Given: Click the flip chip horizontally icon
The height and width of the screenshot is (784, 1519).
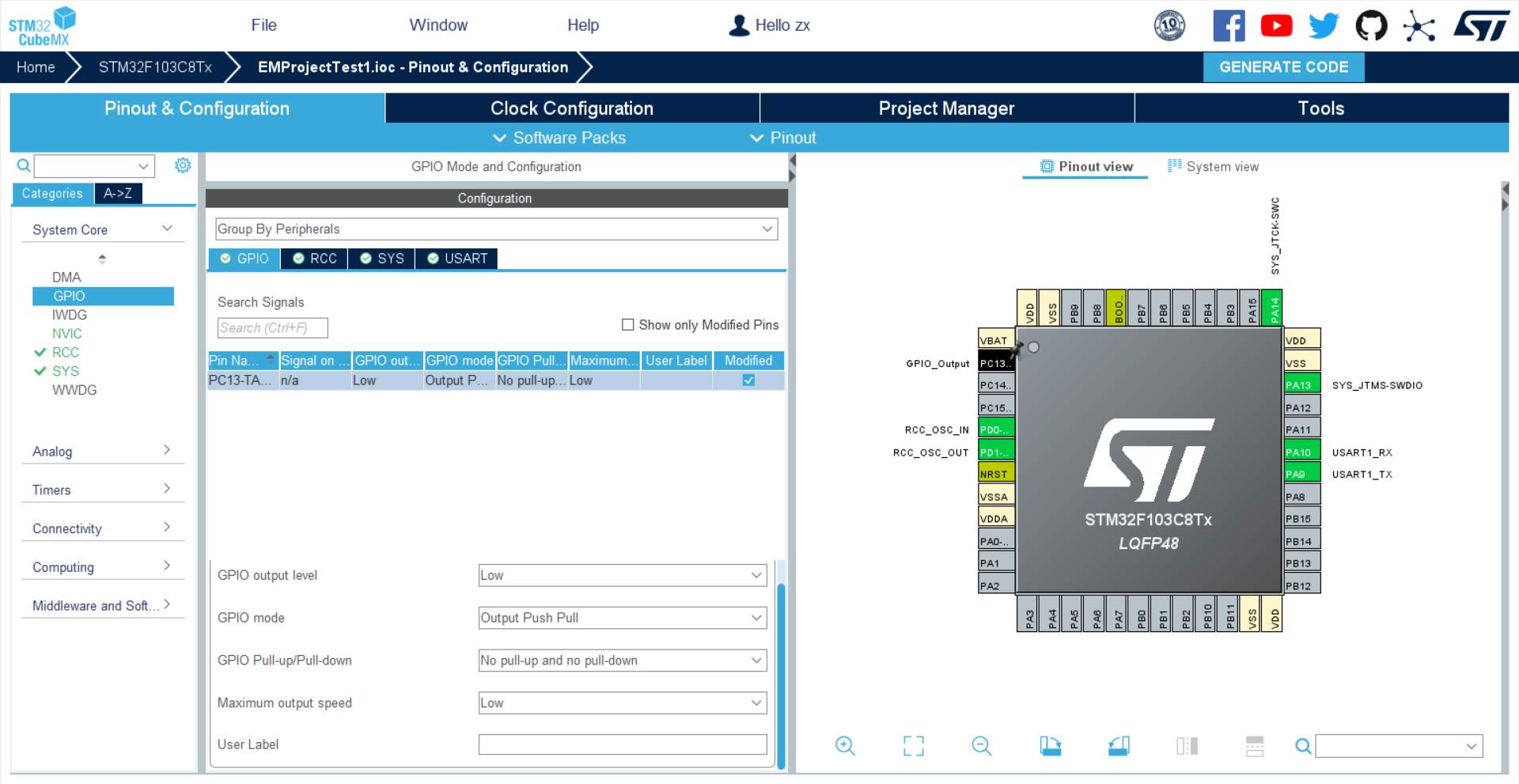Looking at the screenshot, I should pos(1187,745).
